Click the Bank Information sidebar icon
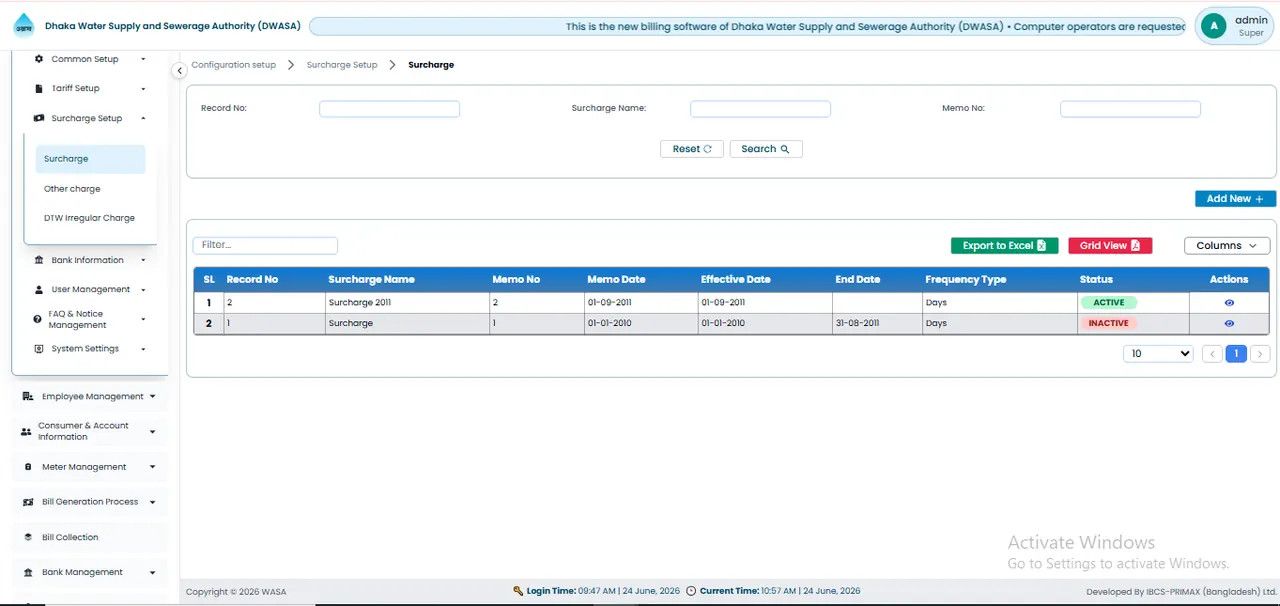This screenshot has height=606, width=1280. (x=39, y=260)
